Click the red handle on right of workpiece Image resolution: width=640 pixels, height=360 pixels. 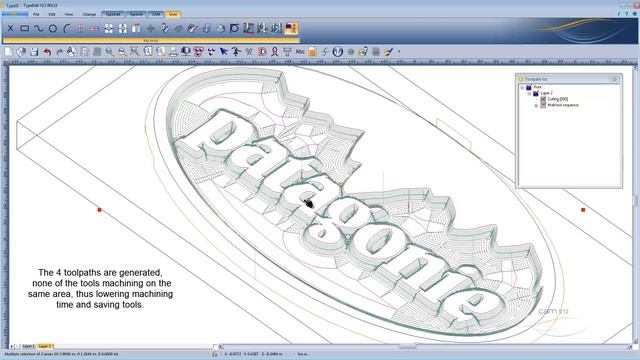pos(583,210)
